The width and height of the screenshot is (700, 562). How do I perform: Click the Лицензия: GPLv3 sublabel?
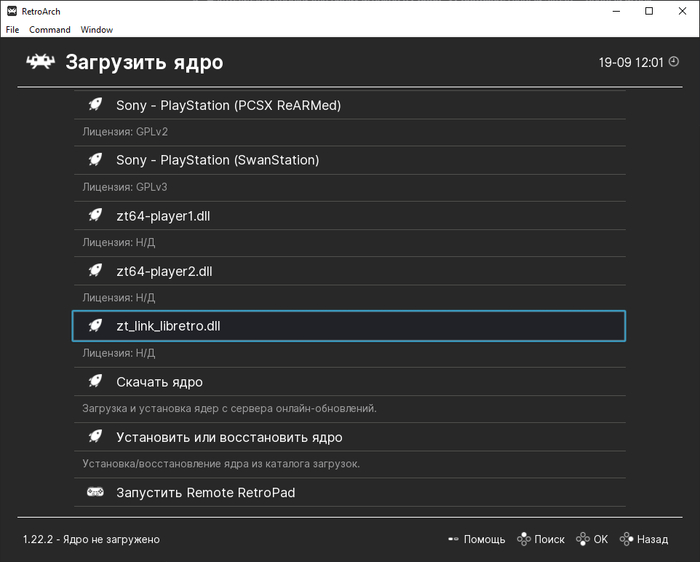(125, 187)
